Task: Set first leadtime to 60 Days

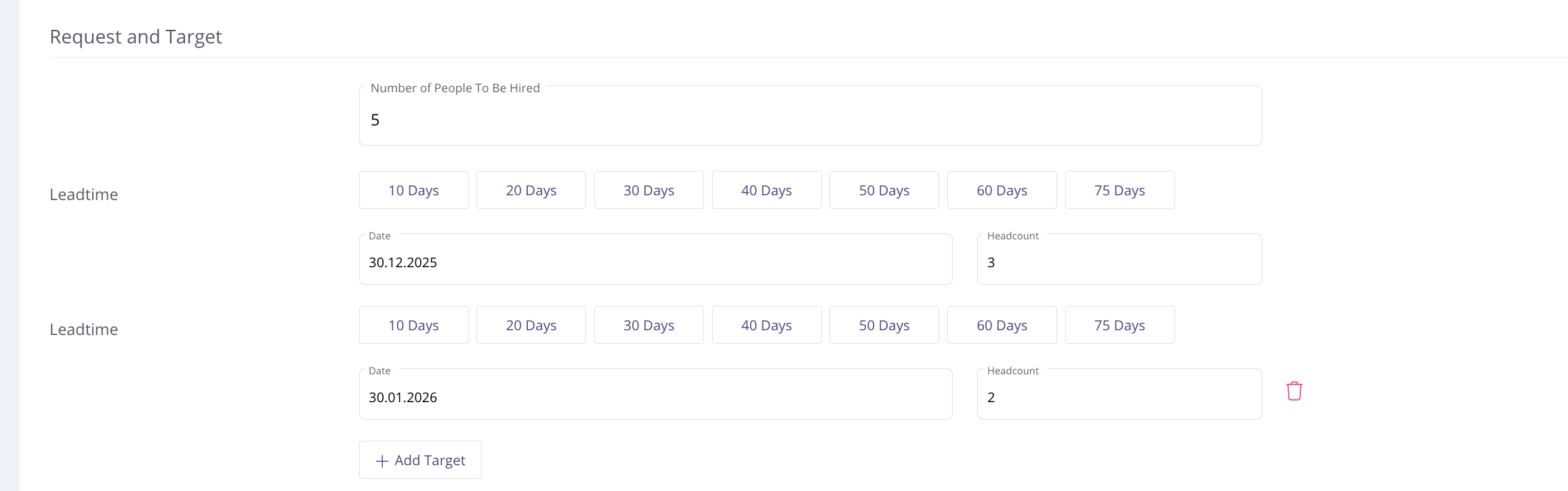Action: (1002, 191)
